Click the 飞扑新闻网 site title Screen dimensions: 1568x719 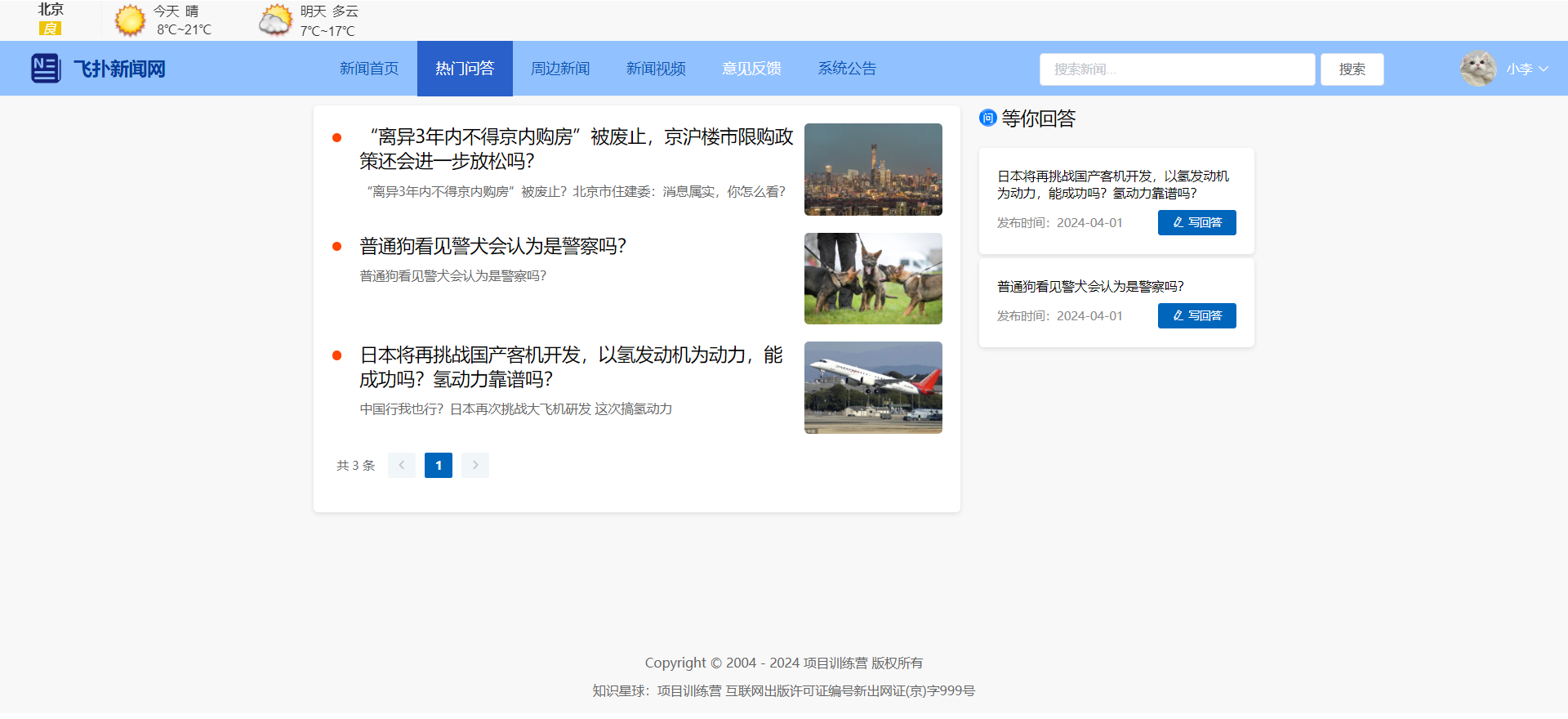coord(119,69)
